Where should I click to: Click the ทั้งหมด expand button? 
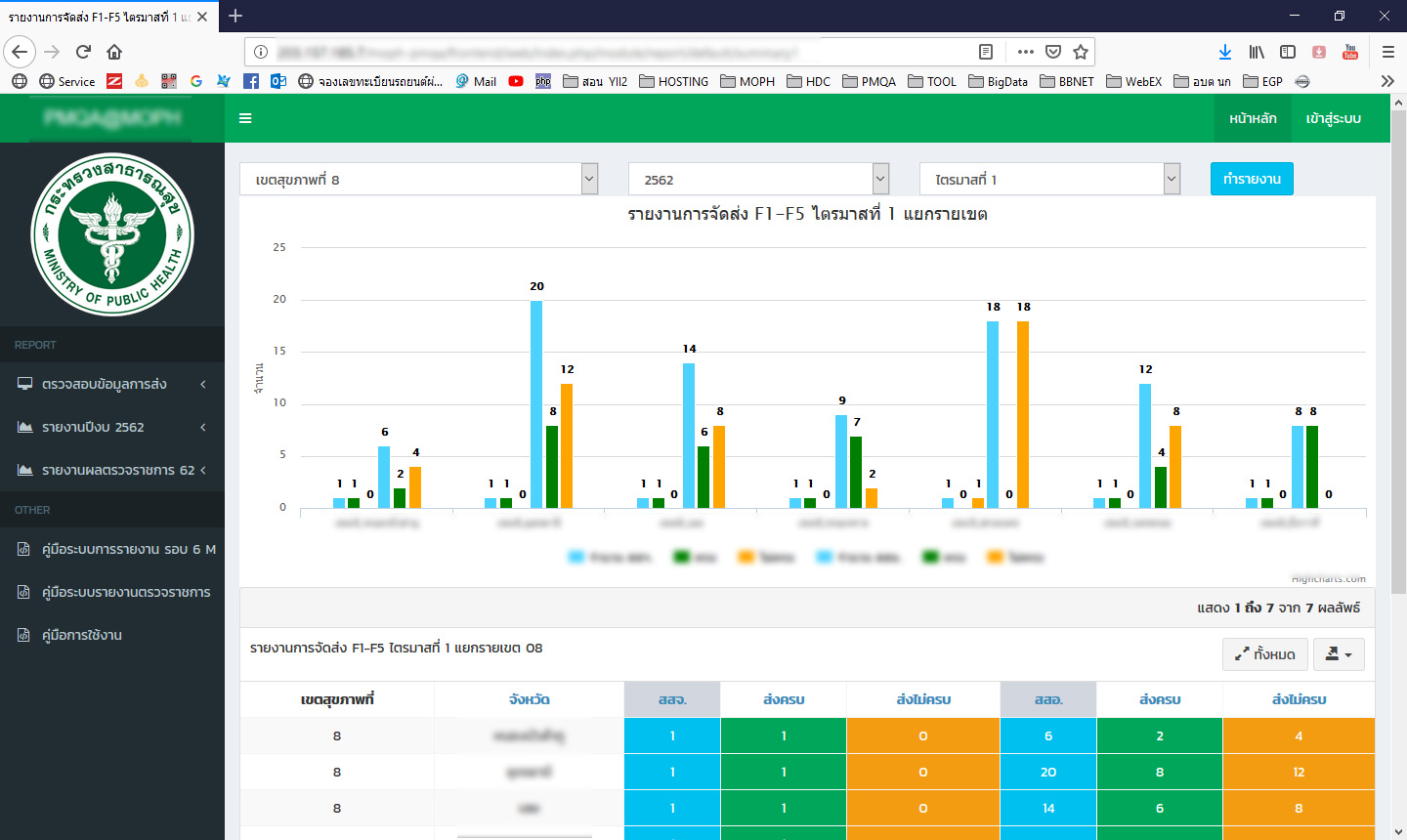[1265, 654]
